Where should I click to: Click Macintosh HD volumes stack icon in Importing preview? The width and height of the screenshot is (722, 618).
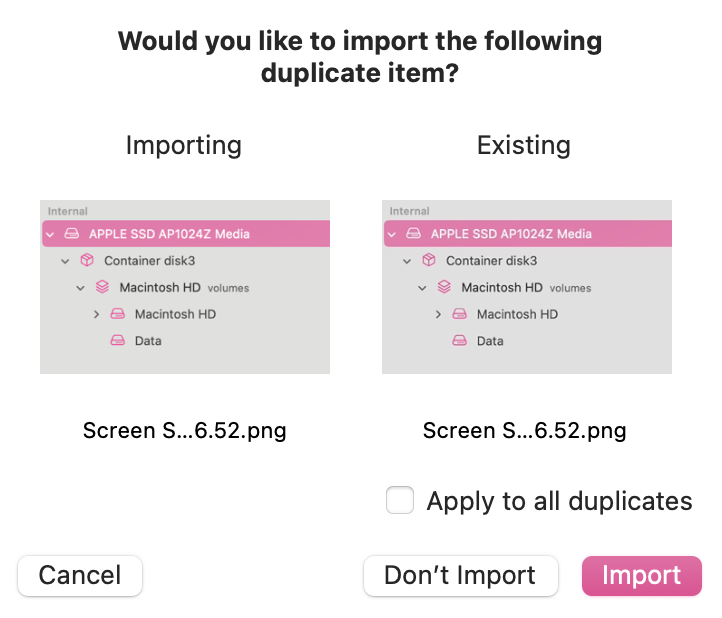[103, 287]
